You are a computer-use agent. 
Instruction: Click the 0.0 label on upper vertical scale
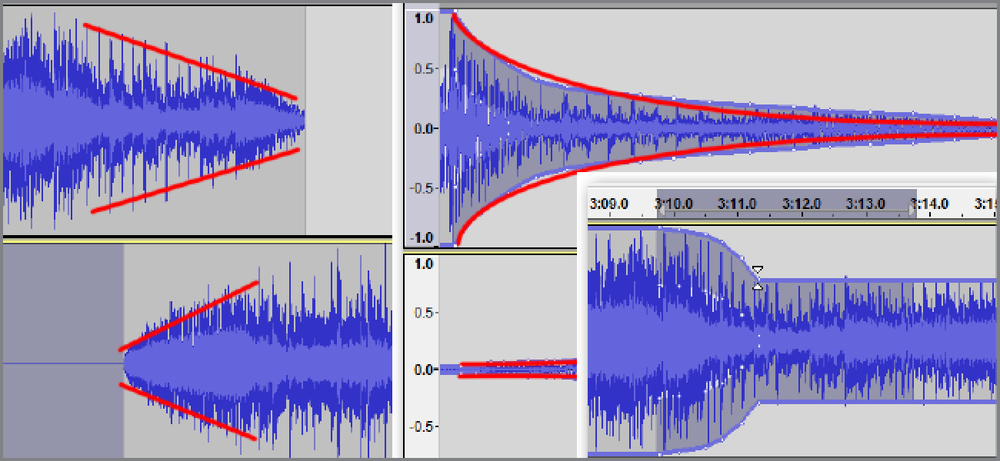click(x=423, y=128)
